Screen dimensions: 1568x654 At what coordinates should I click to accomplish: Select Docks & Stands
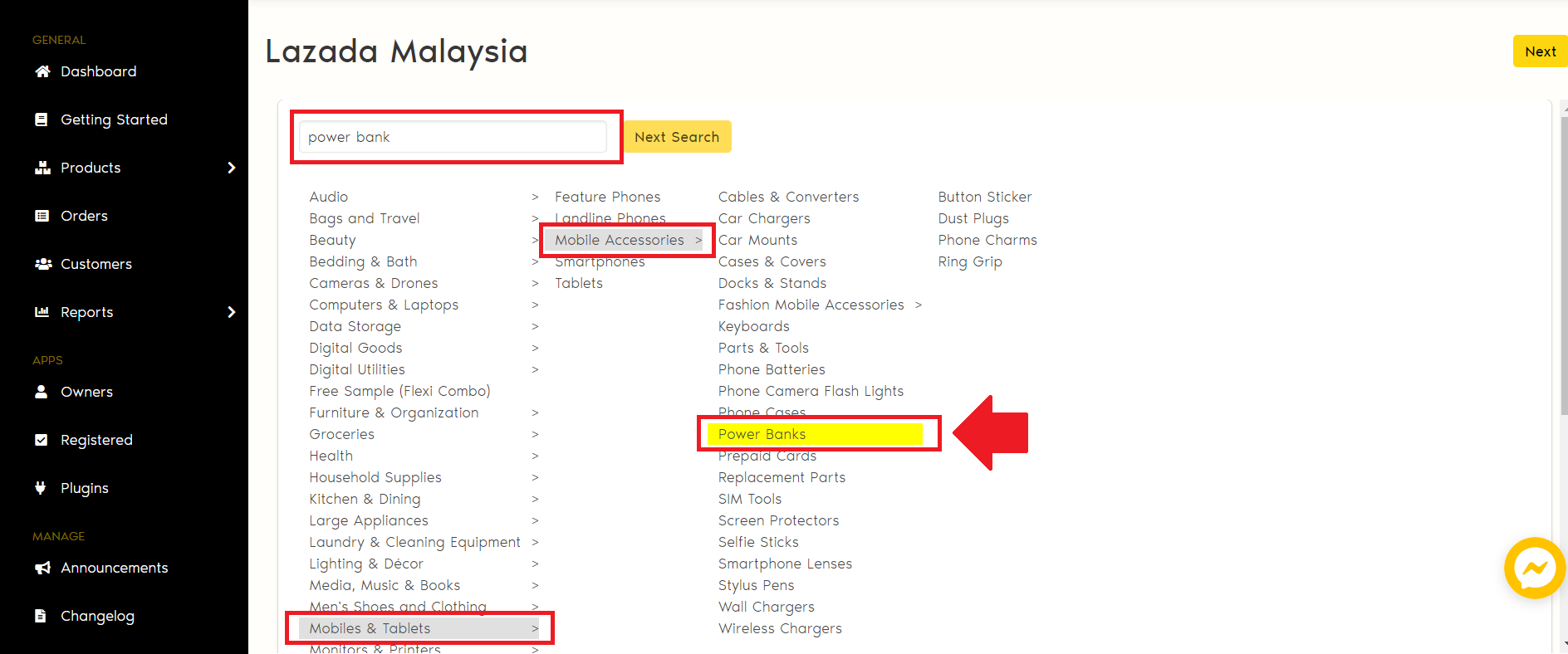(772, 283)
